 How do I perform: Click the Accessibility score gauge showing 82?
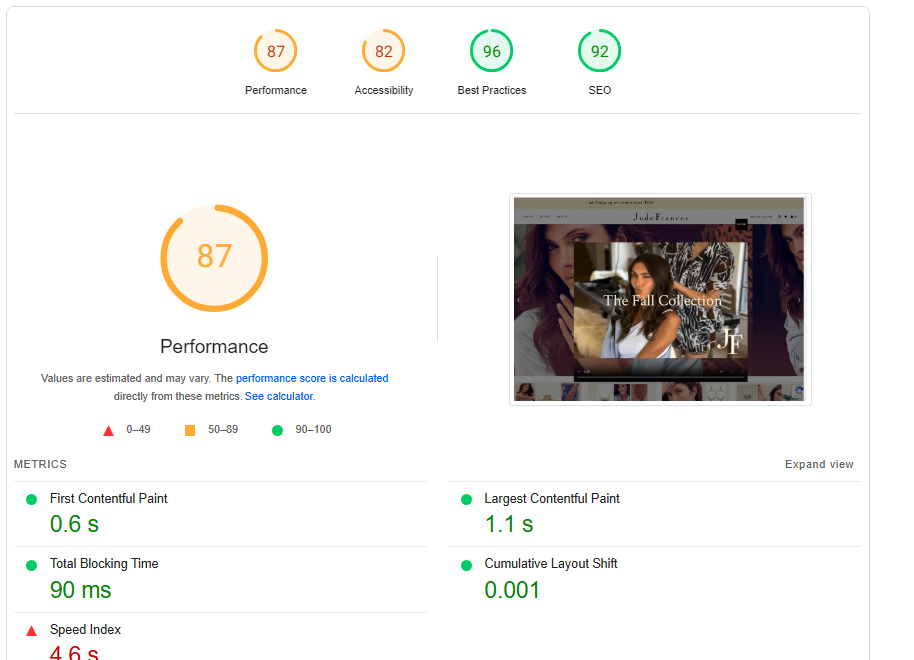click(x=384, y=51)
